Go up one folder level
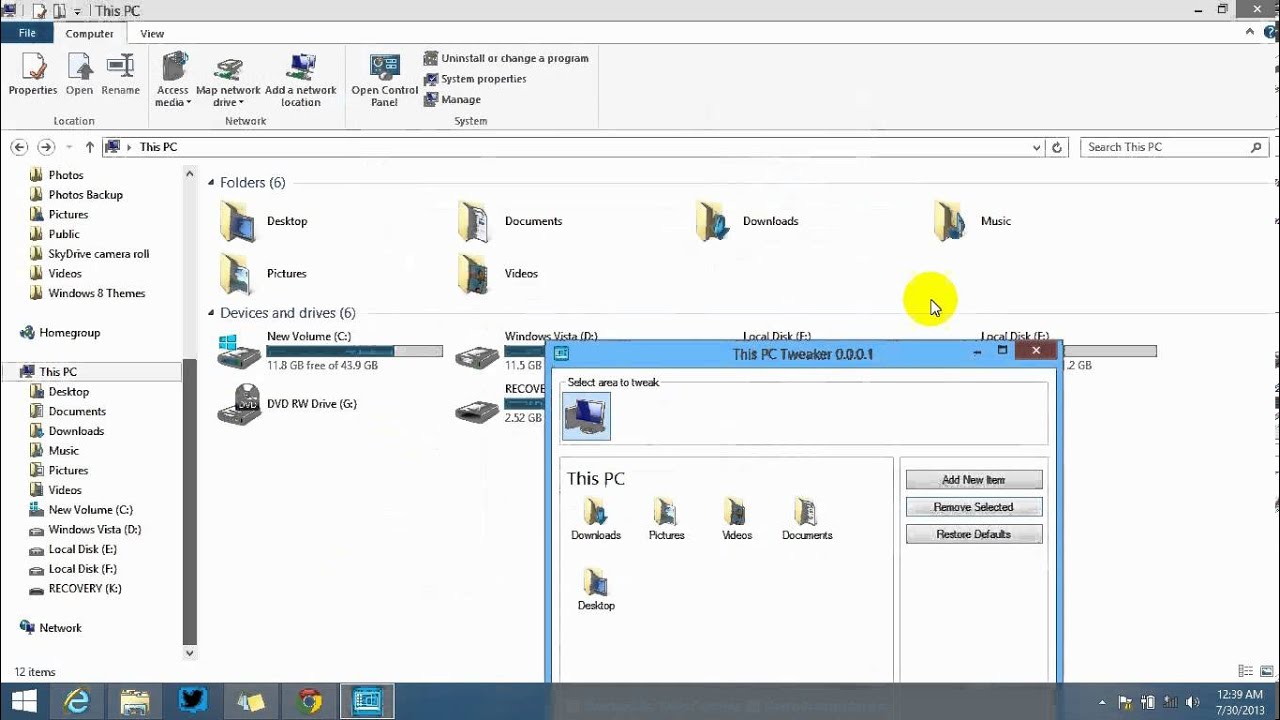Screen dimensions: 1280x720 click(x=89, y=147)
